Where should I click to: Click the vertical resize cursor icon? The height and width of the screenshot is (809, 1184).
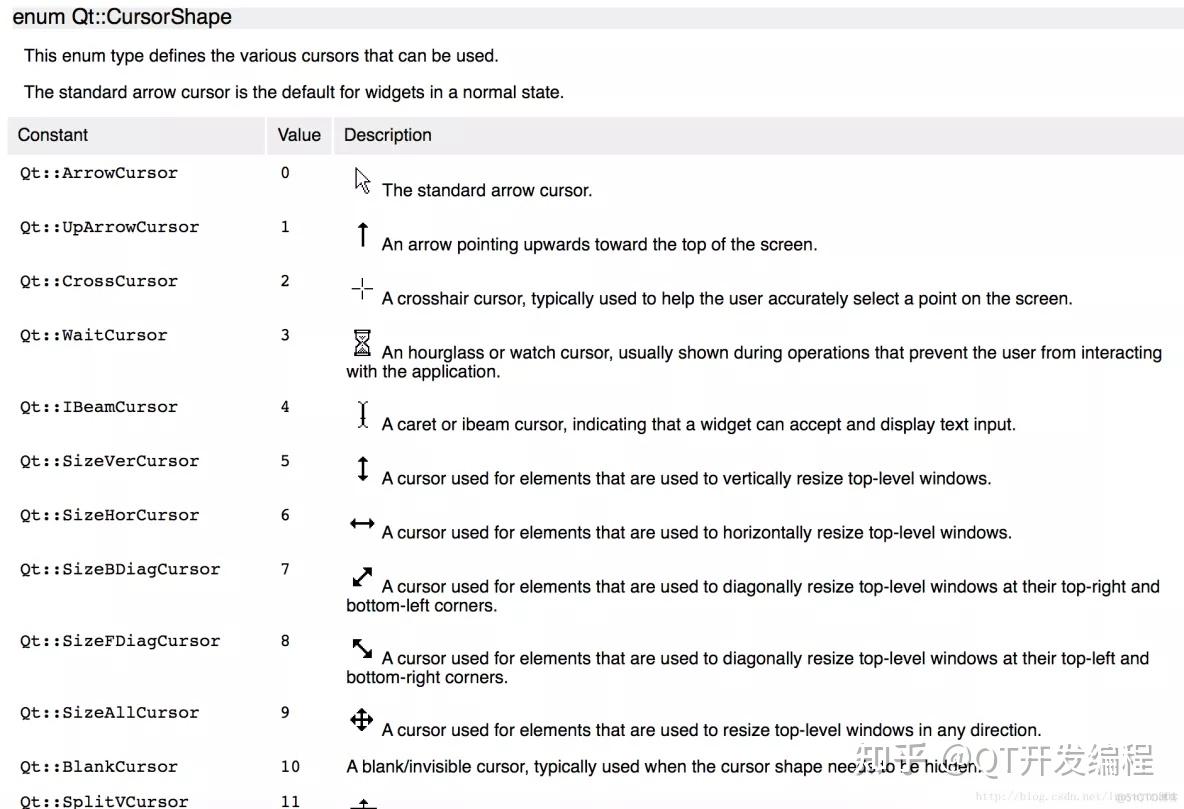pos(363,469)
